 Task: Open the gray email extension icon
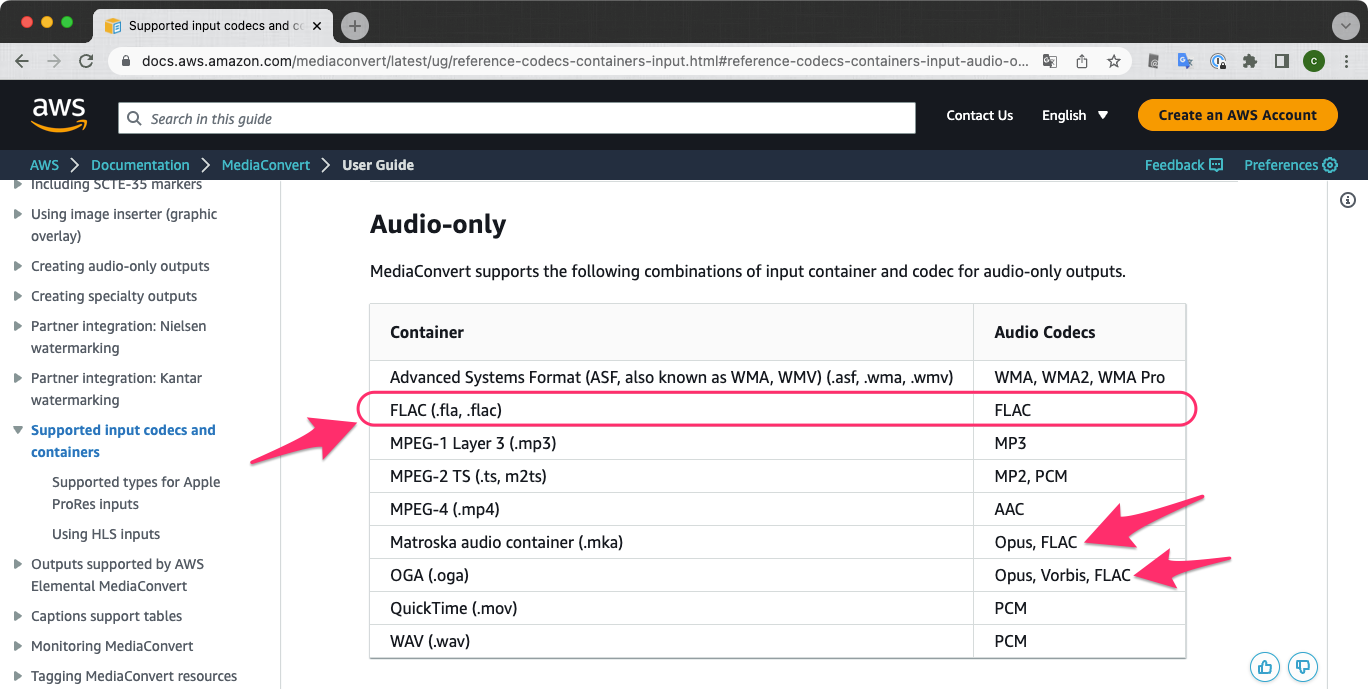pyautogui.click(x=1153, y=61)
